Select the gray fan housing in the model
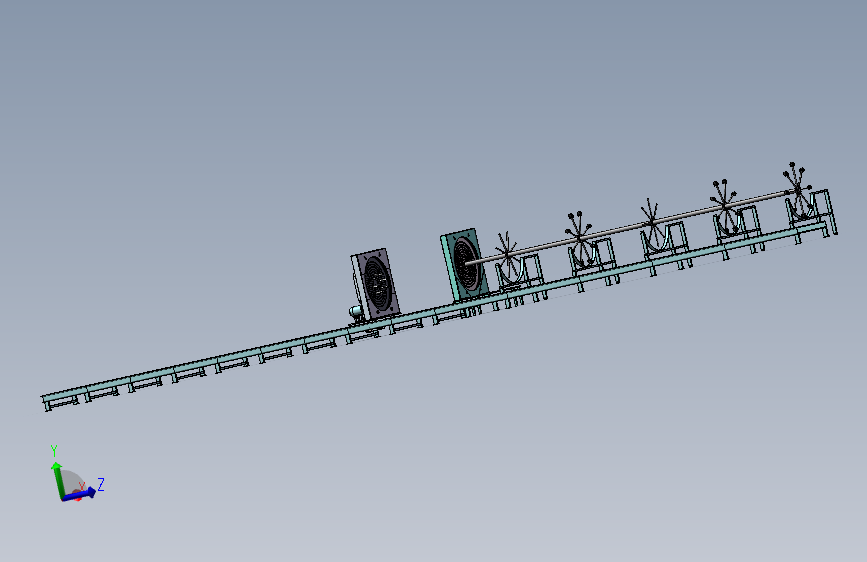This screenshot has width=867, height=562. click(376, 284)
